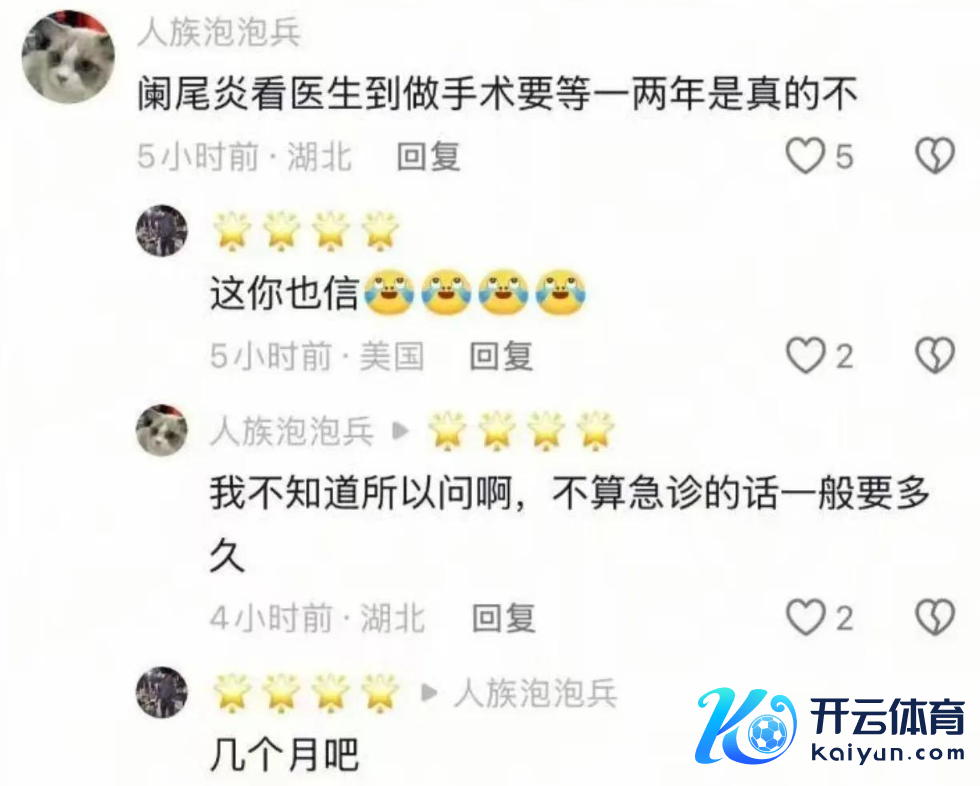Like the 这你也信 reply
Image resolution: width=980 pixels, height=786 pixels.
(x=805, y=356)
